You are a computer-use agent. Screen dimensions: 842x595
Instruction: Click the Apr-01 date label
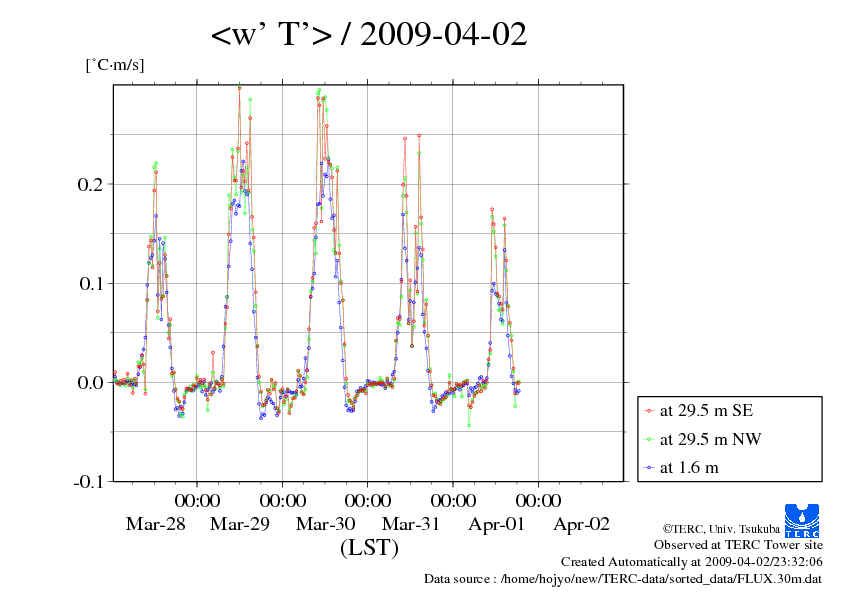496,524
